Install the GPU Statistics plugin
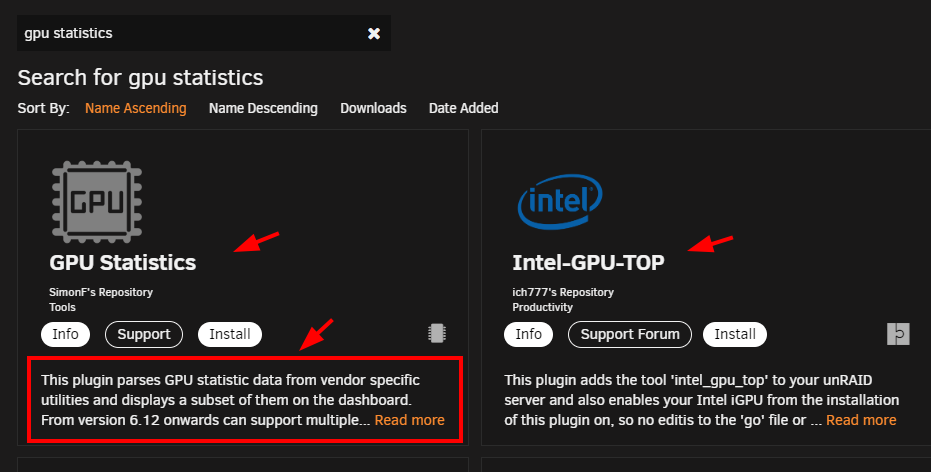Image resolution: width=931 pixels, height=472 pixels. point(230,334)
